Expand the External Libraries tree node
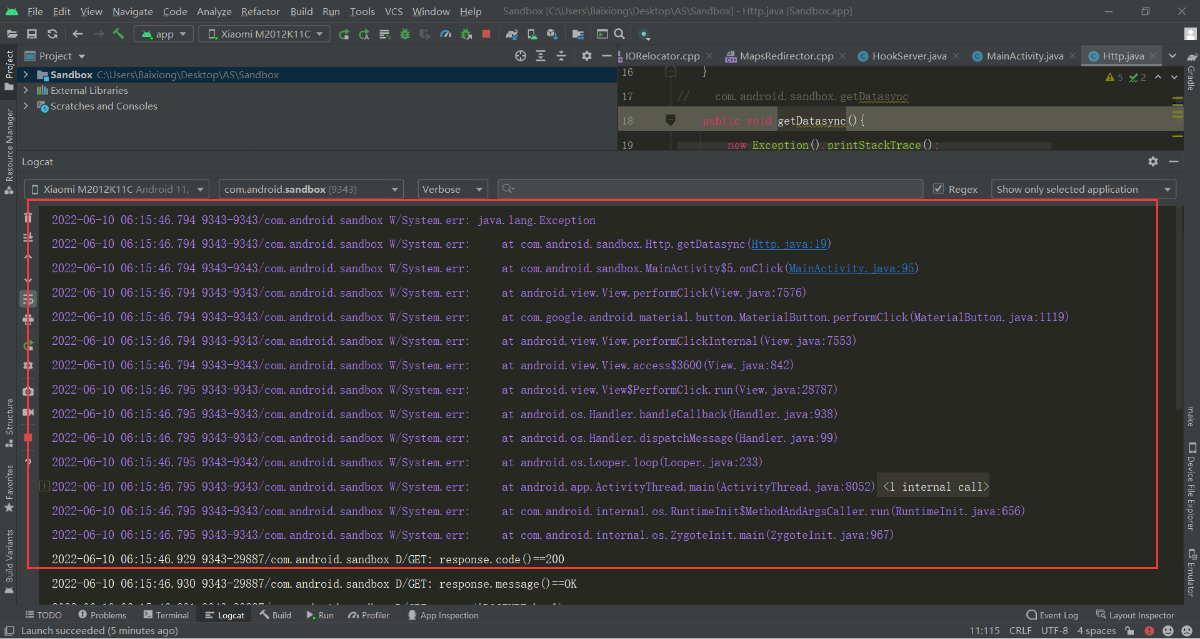 26,90
